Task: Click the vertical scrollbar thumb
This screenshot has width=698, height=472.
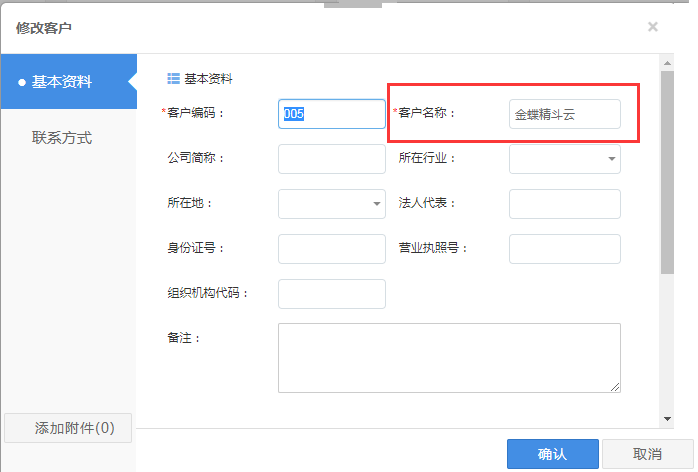Action: point(667,170)
